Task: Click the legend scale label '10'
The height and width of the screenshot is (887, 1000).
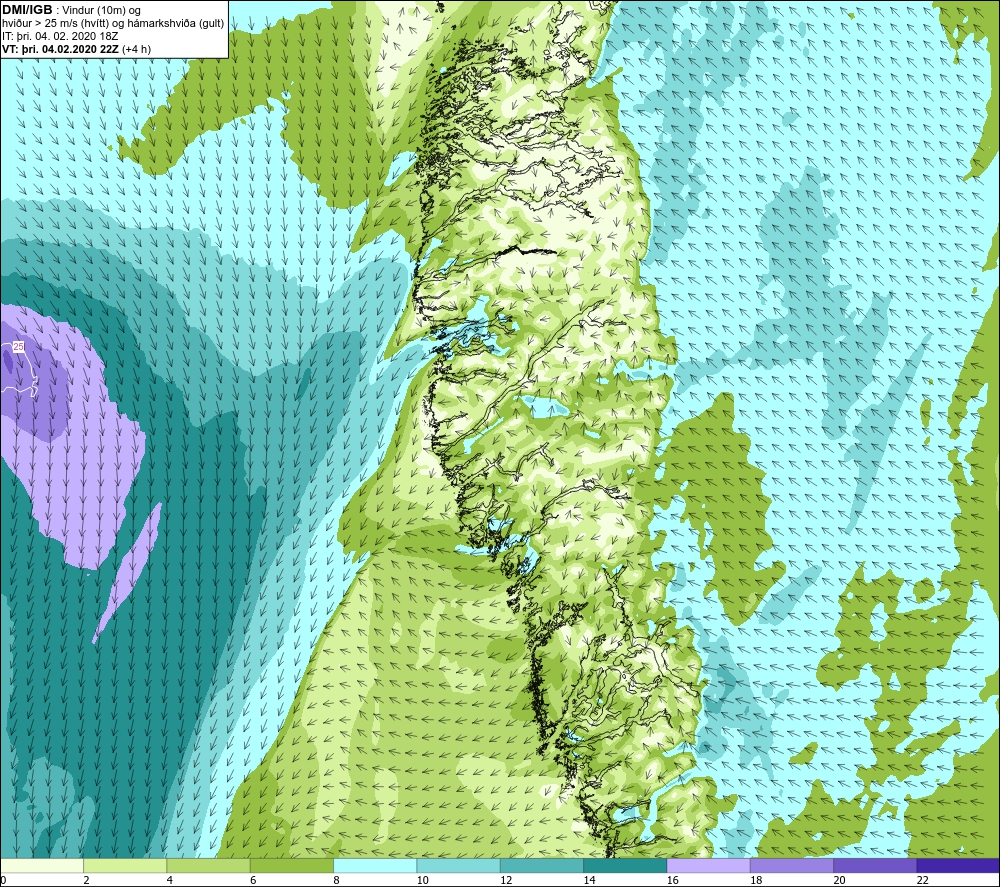Action: [423, 880]
